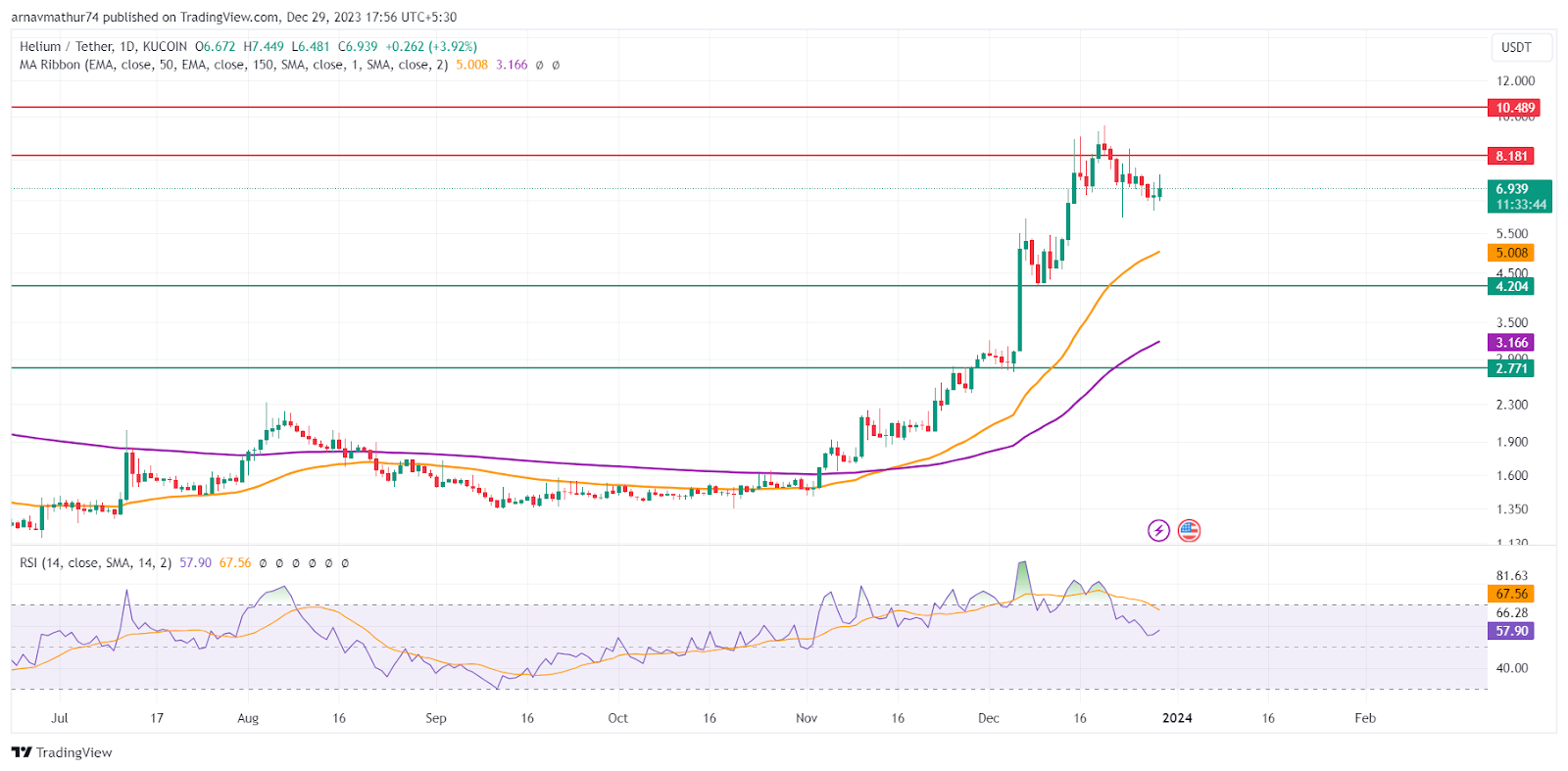
Task: Click the 2024 label on time axis
Action: click(1177, 718)
